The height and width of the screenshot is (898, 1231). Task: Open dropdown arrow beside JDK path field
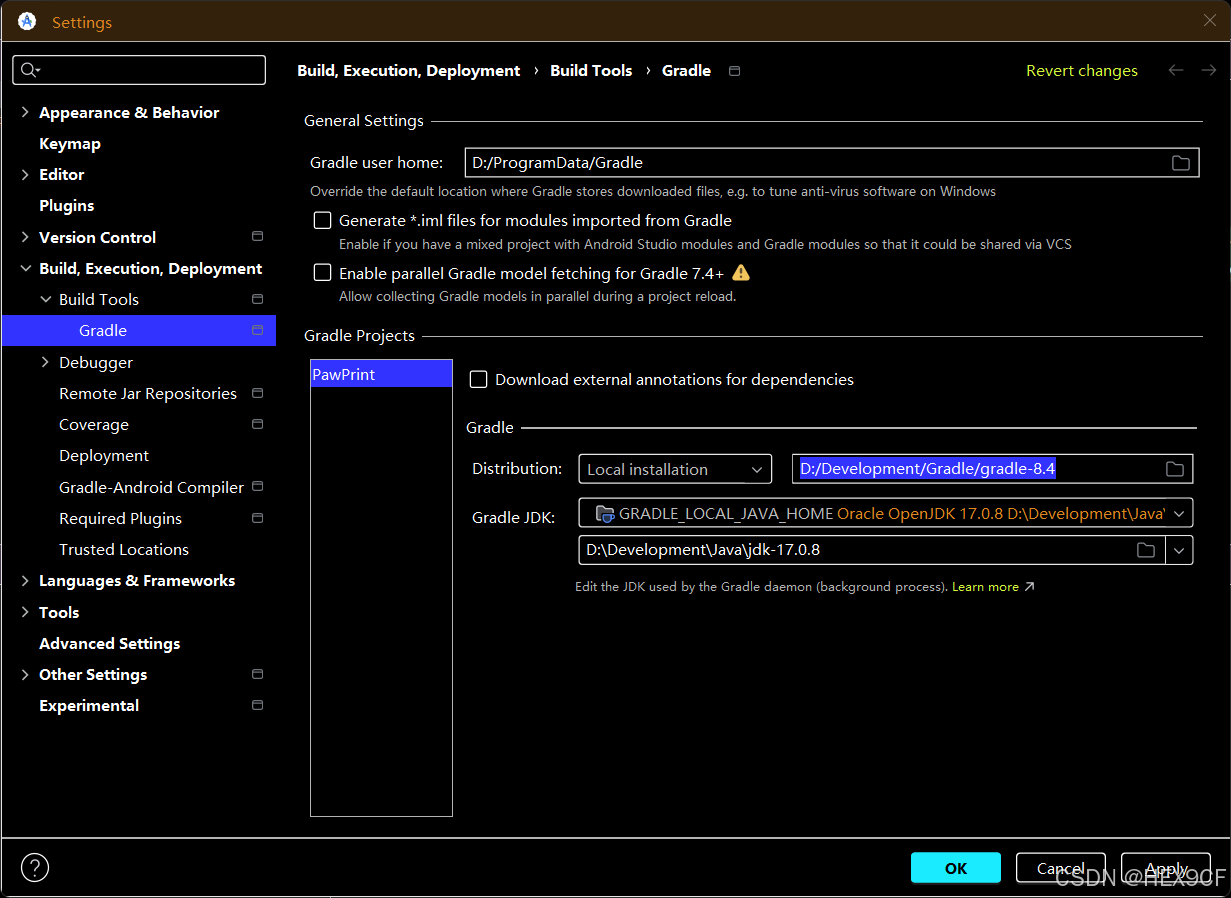pos(1179,550)
